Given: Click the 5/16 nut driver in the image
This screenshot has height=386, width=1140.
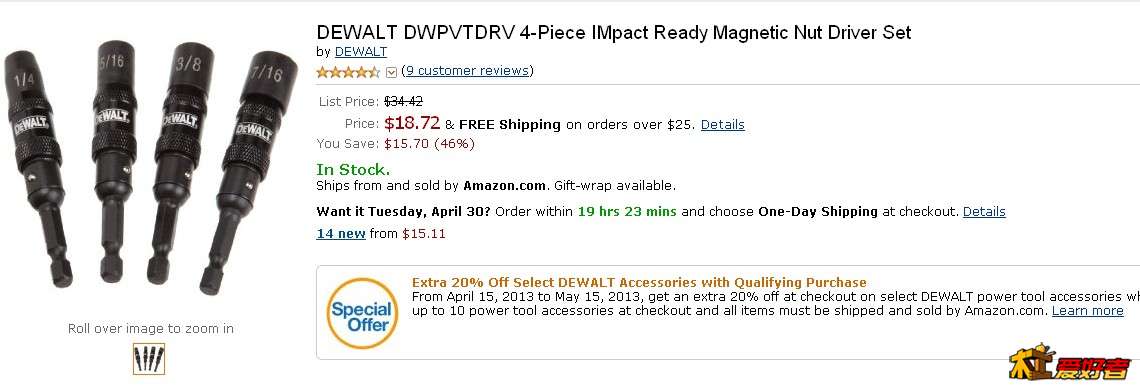Looking at the screenshot, I should click(x=114, y=161).
